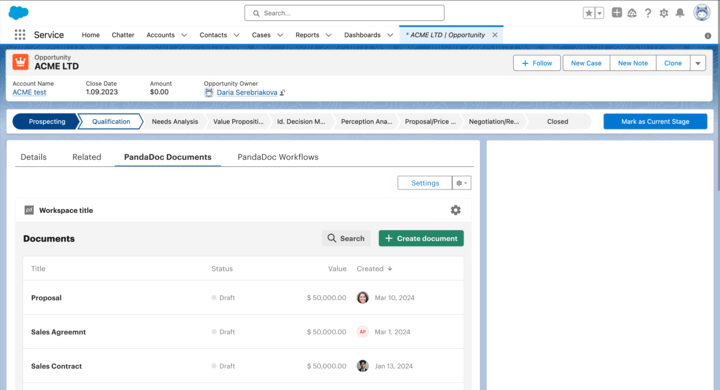Select the Closed stage in path
Screen dimensions: 720x390
[557, 122]
